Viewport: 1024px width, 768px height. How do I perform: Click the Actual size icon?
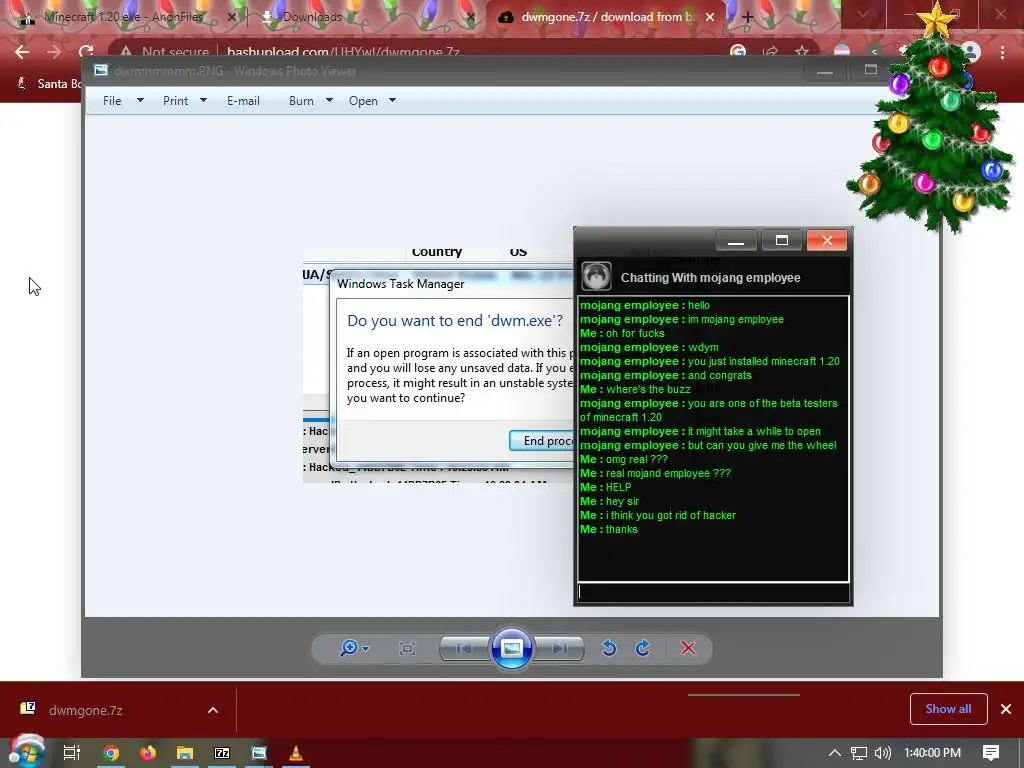click(407, 648)
